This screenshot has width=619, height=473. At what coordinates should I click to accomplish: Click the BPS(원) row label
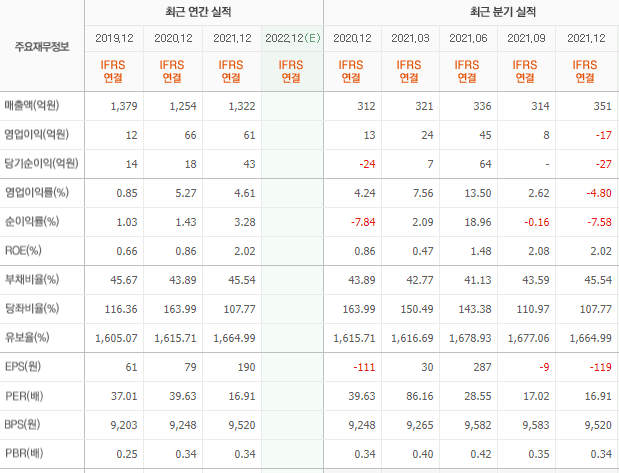(x=22, y=424)
